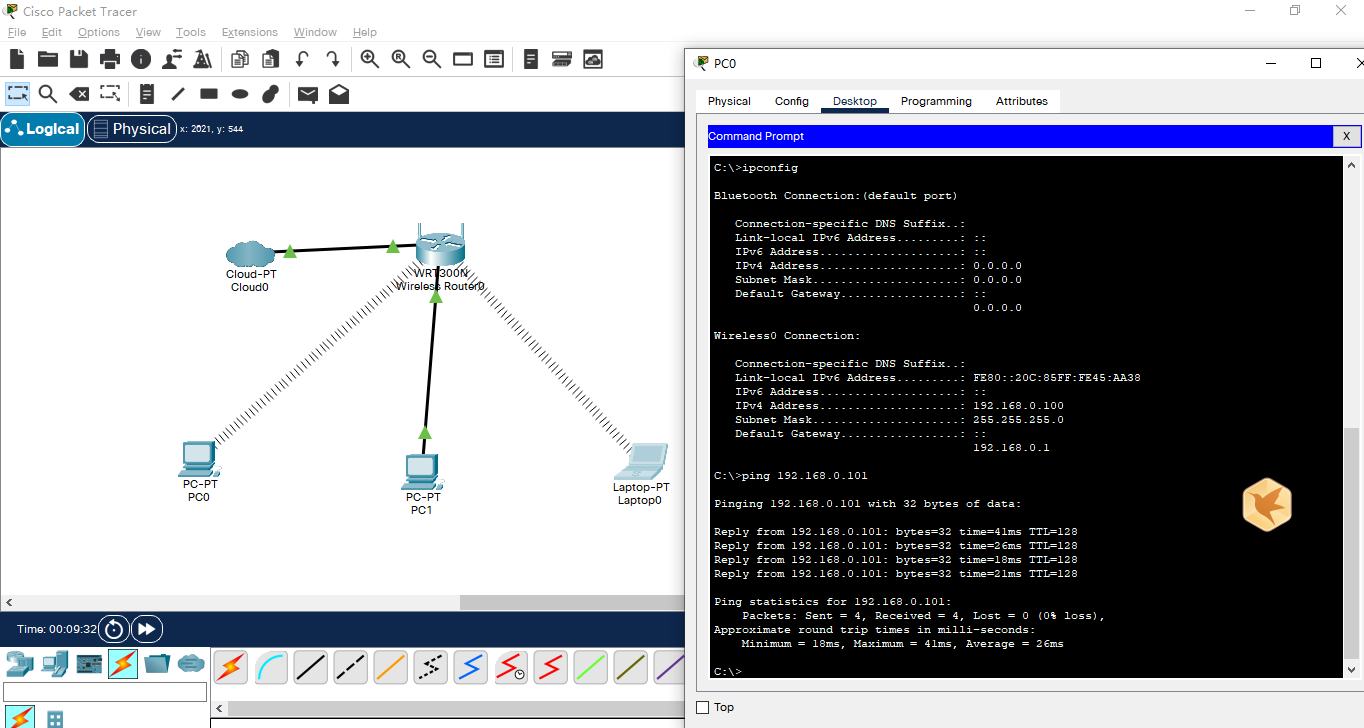Switch to the Attributes tab in PC0
The image size is (1364, 728).
coord(1022,101)
